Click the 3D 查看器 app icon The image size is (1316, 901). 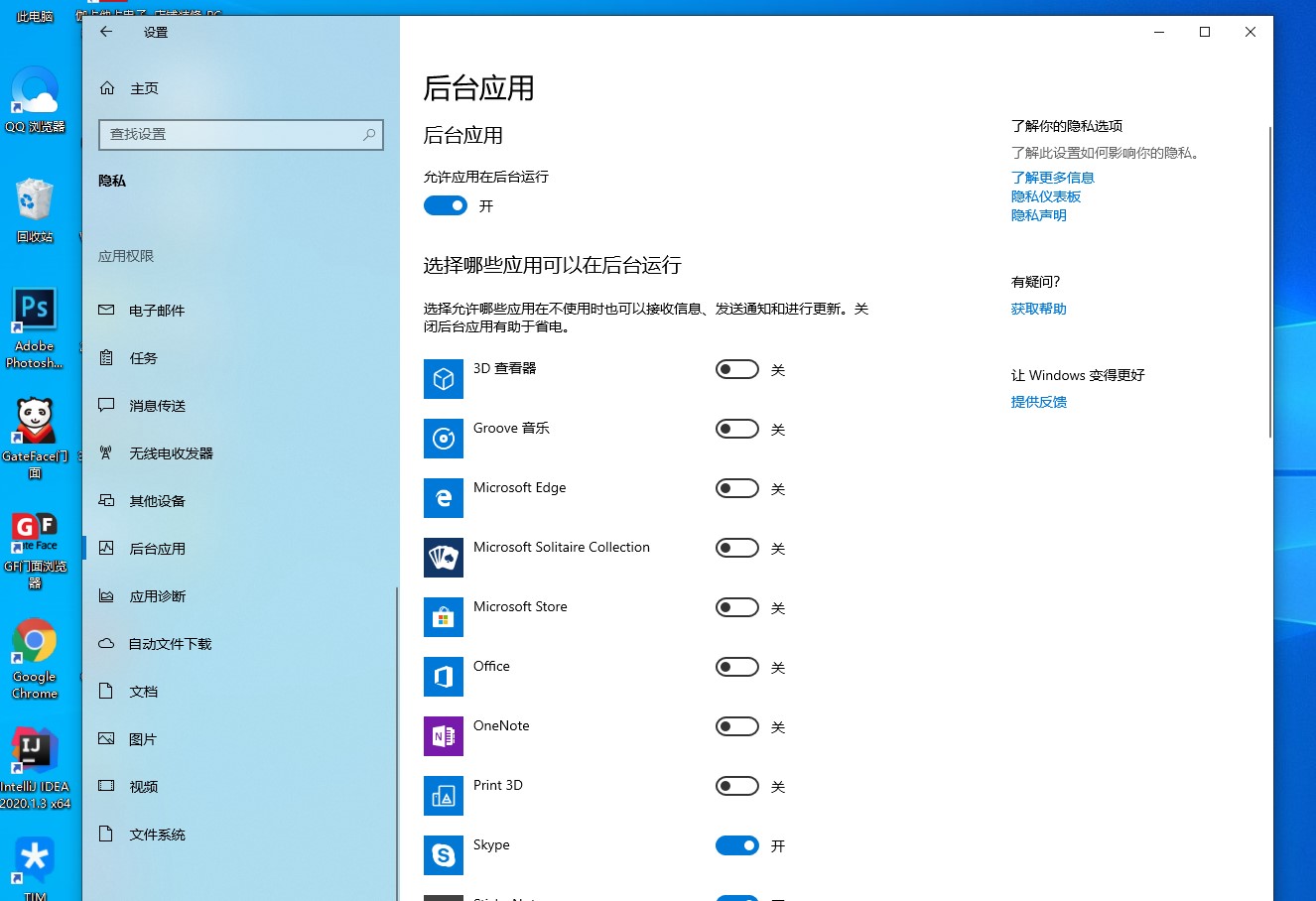pyautogui.click(x=443, y=379)
